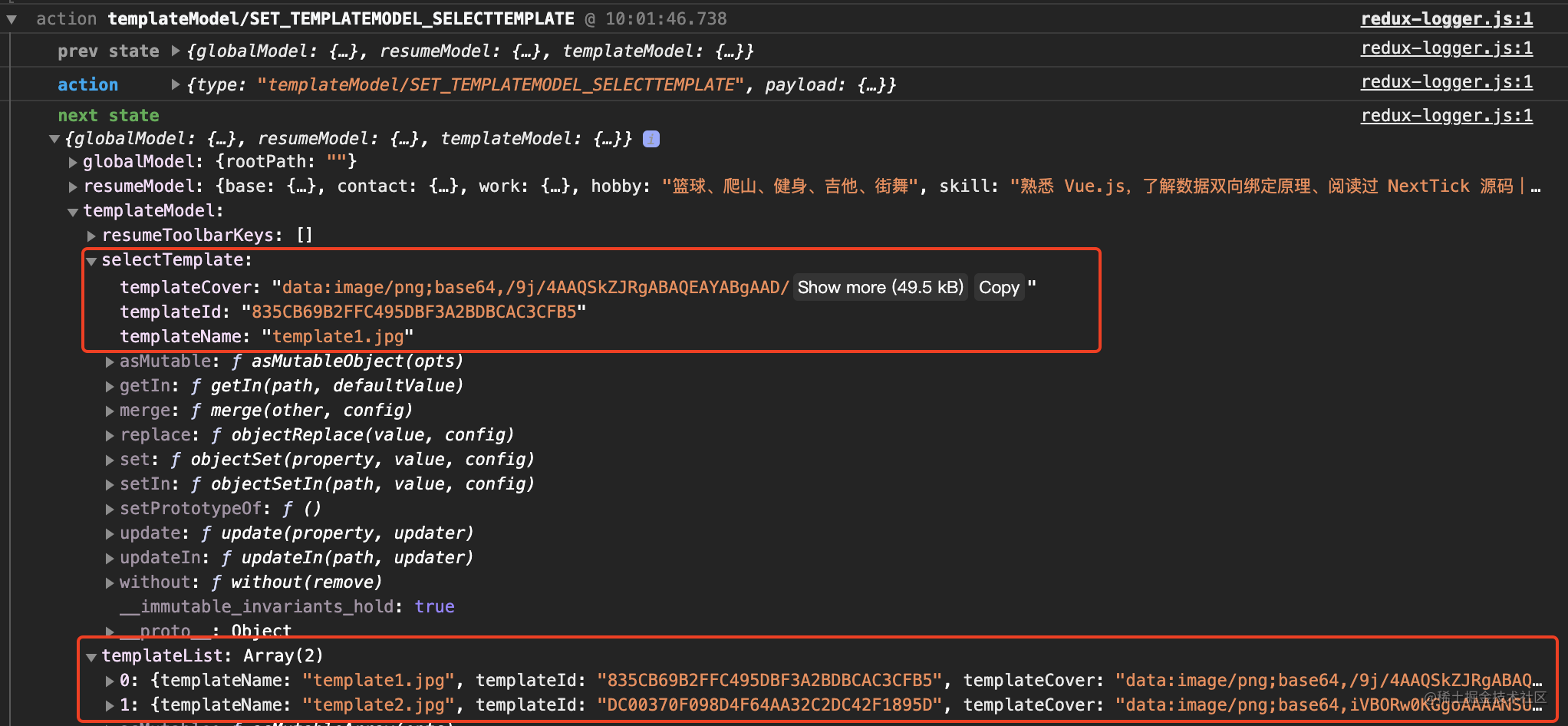Collapse the action log group arrow
The width and height of the screenshot is (1568, 726).
[12, 19]
